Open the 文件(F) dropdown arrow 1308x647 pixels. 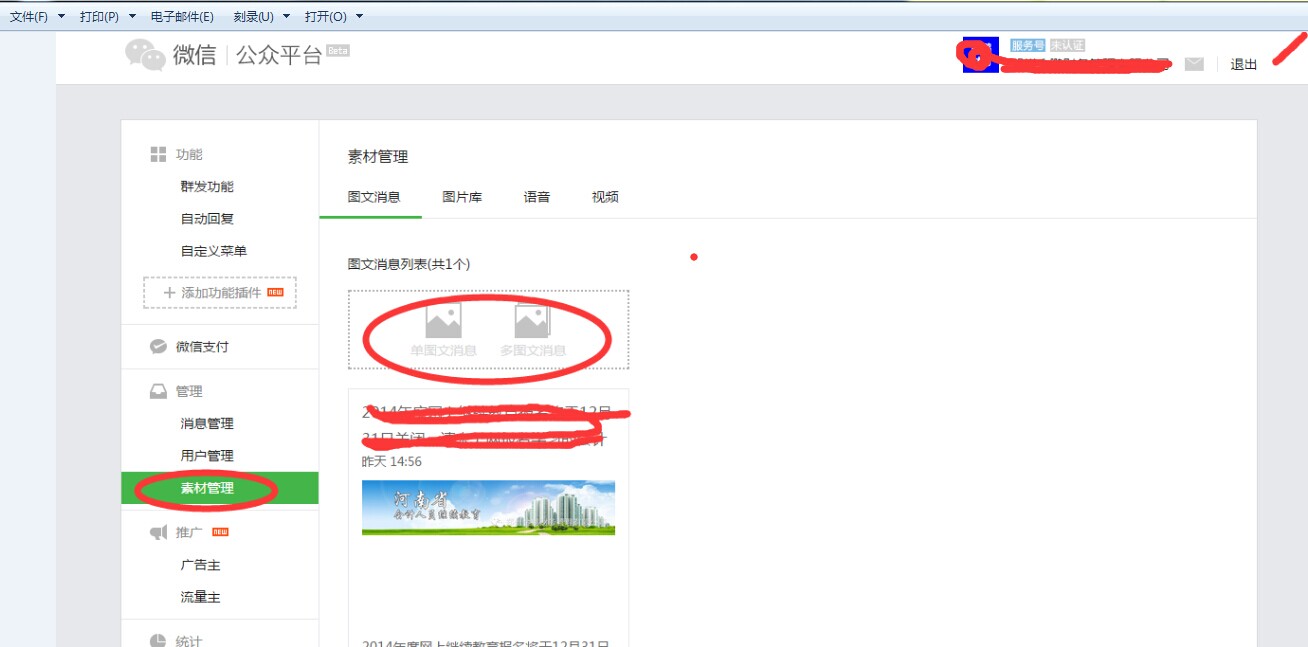[x=60, y=16]
